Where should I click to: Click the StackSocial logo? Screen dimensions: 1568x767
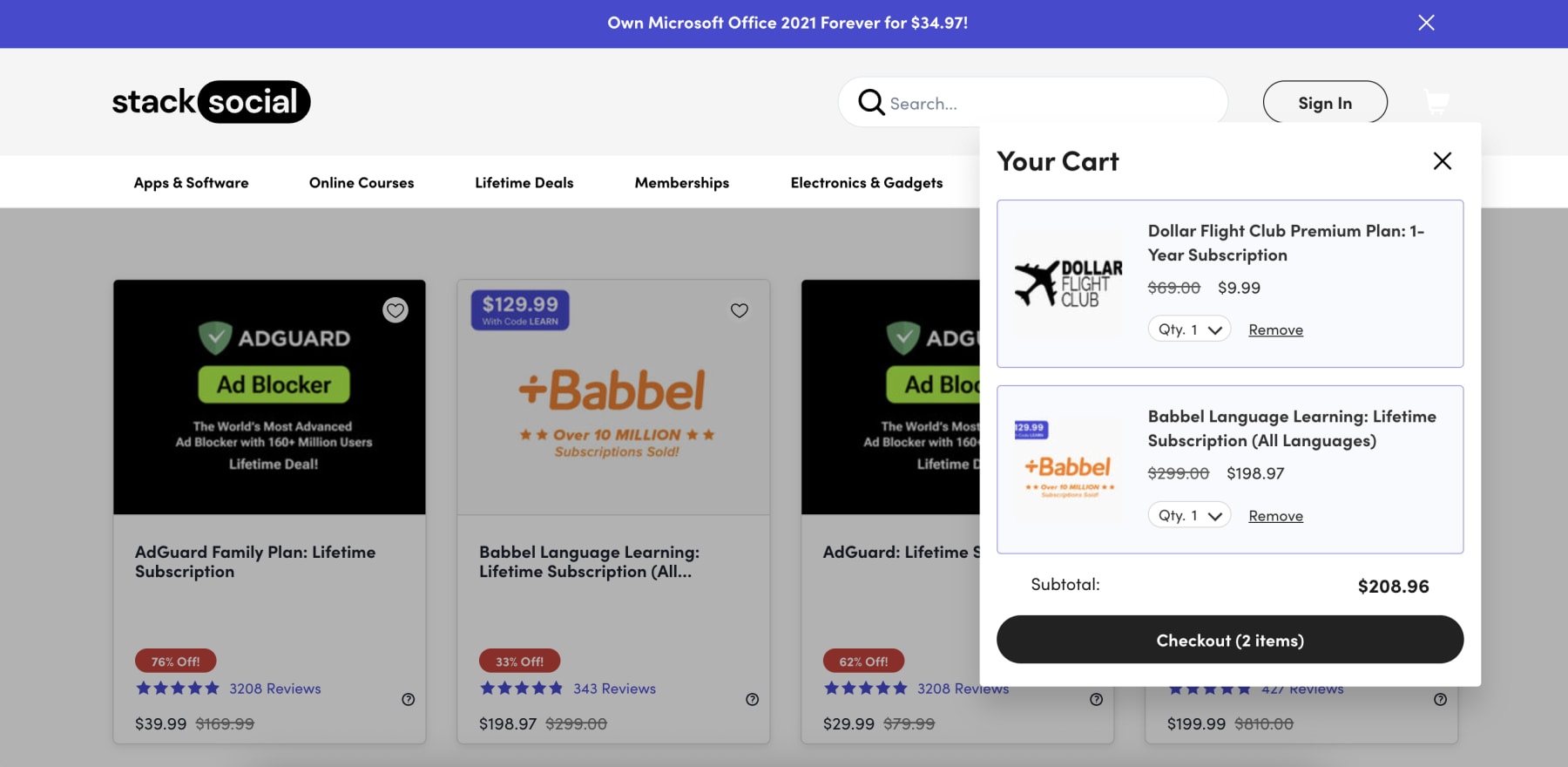point(211,102)
